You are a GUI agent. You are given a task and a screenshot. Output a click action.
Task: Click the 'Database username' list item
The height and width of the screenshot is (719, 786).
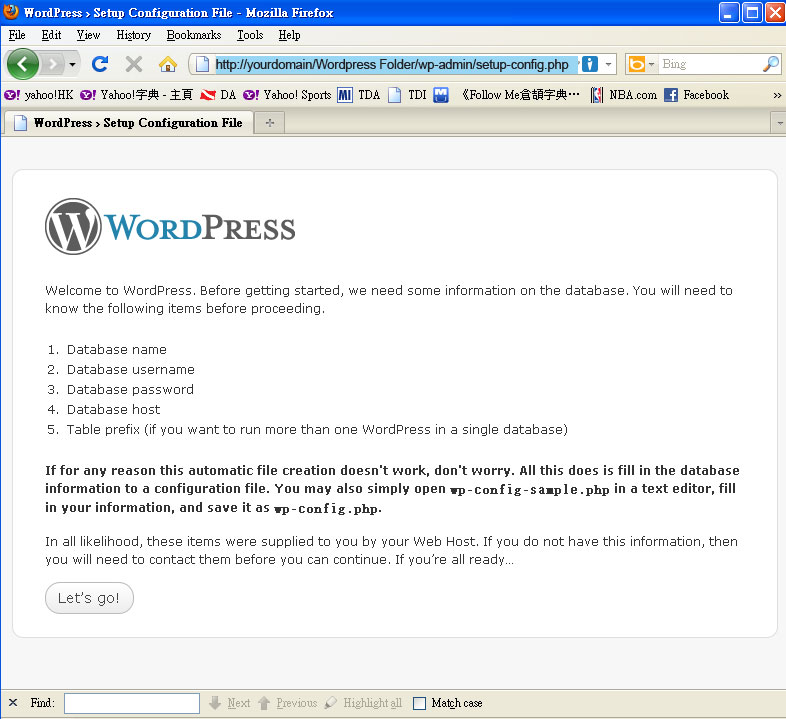(131, 370)
